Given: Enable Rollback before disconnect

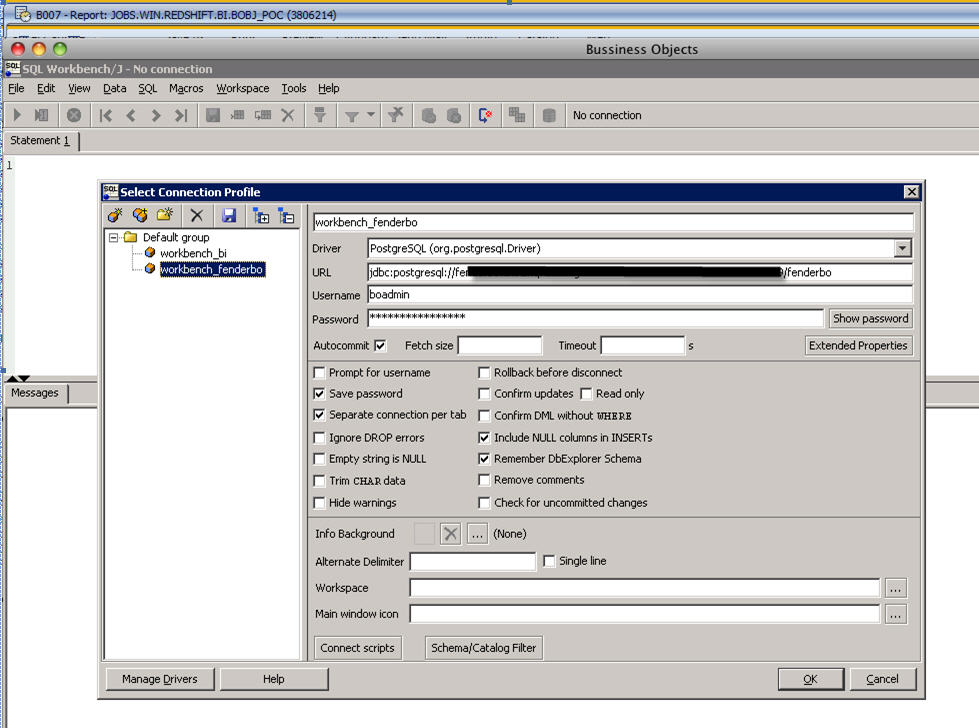Looking at the screenshot, I should pos(484,373).
